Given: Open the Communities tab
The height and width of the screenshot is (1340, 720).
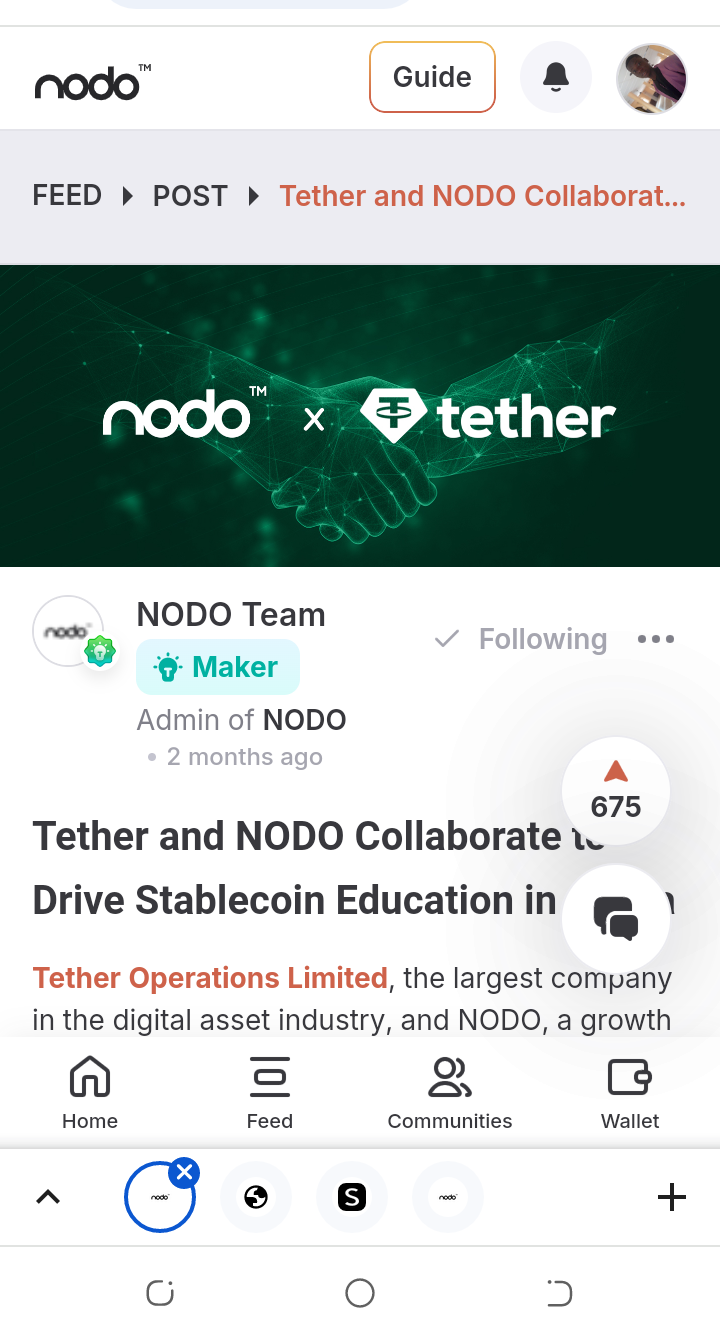Looking at the screenshot, I should point(450,1094).
